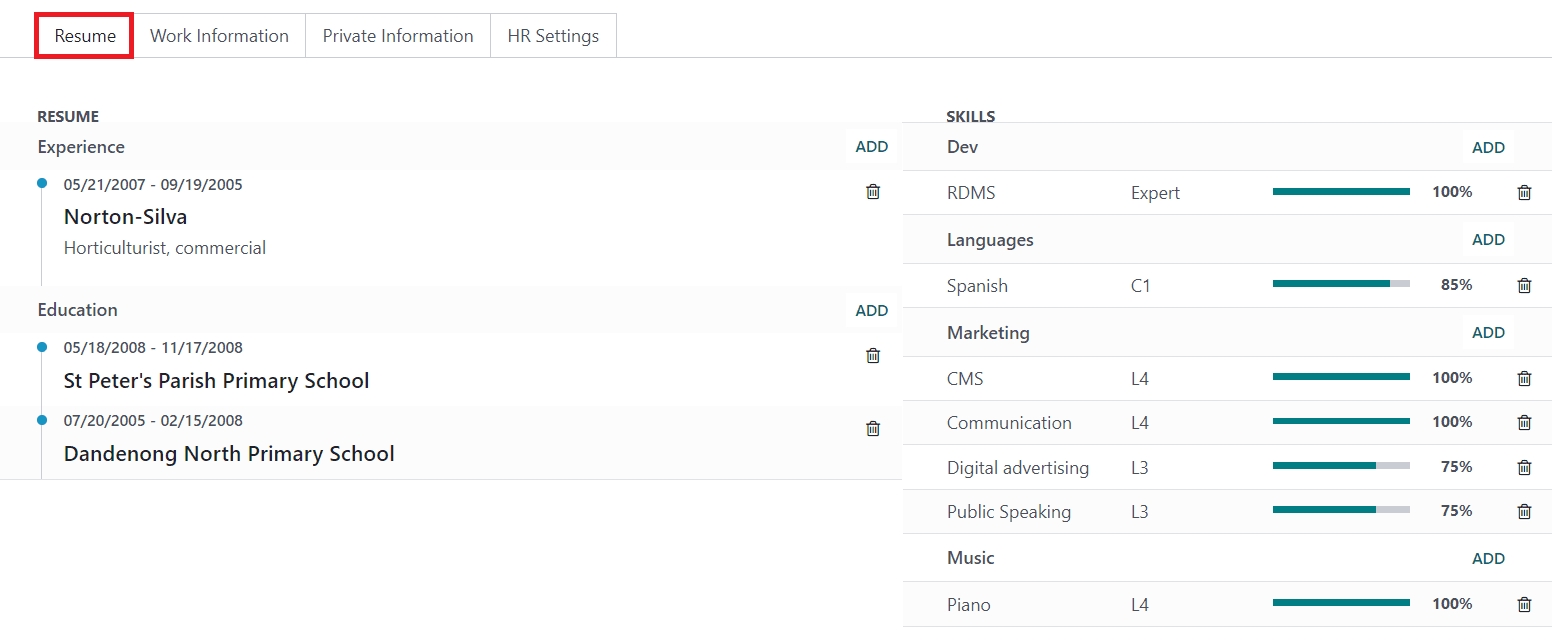Open the Private Information tab
Image resolution: width=1552 pixels, height=640 pixels.
tap(397, 36)
